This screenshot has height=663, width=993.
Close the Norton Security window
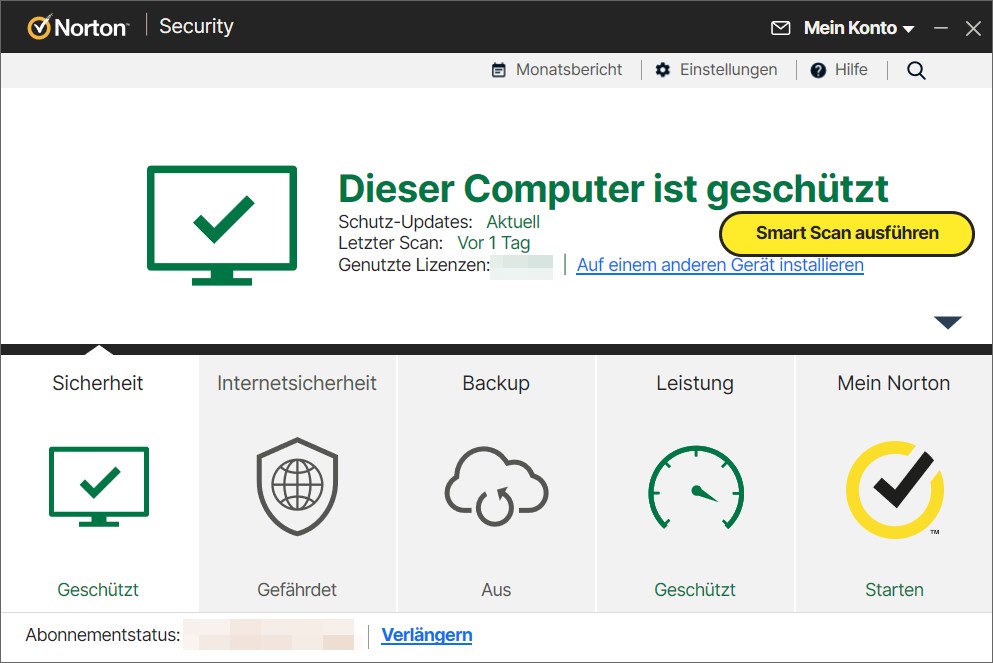point(973,28)
